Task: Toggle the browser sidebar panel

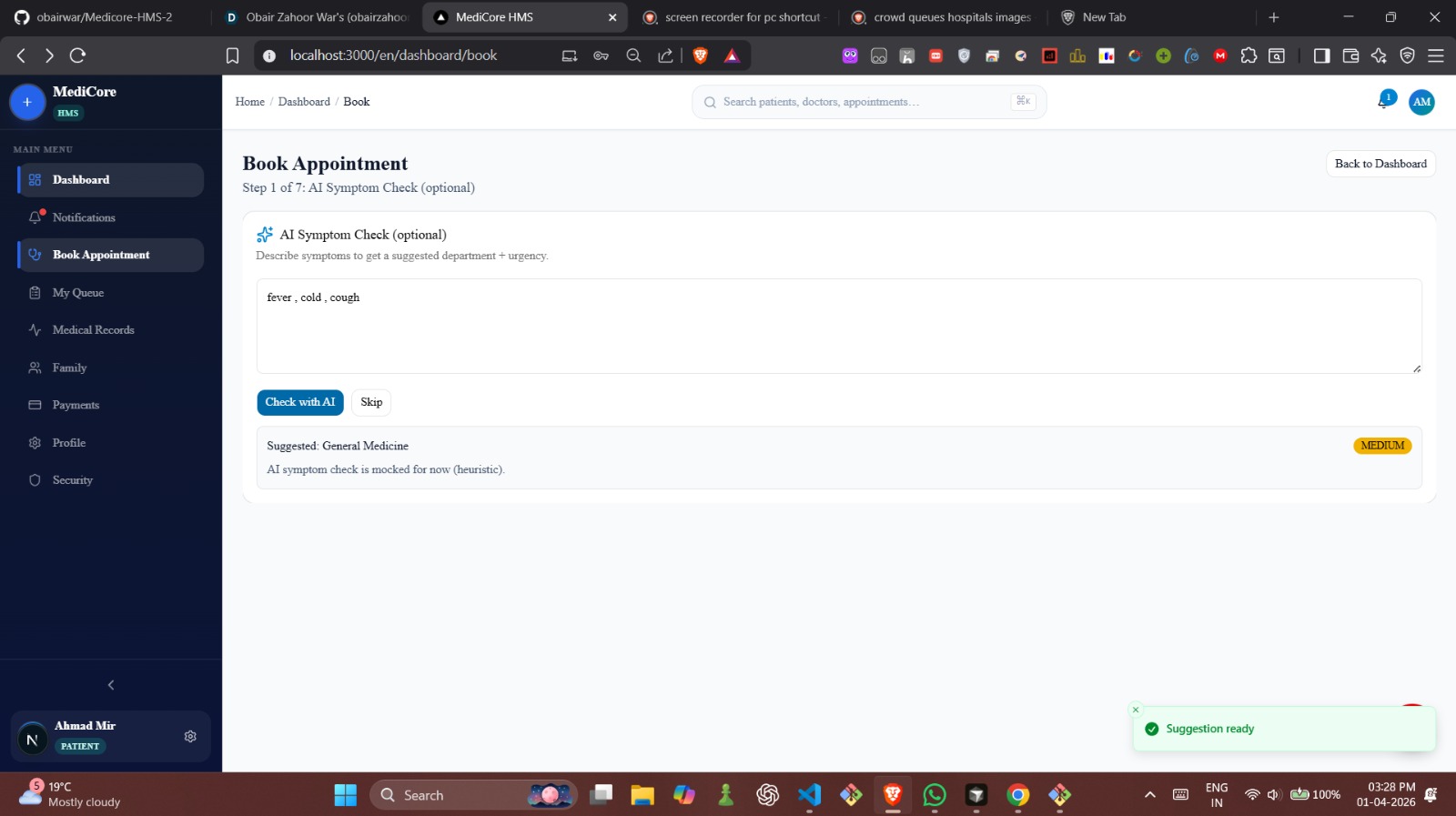Action: tap(1321, 55)
